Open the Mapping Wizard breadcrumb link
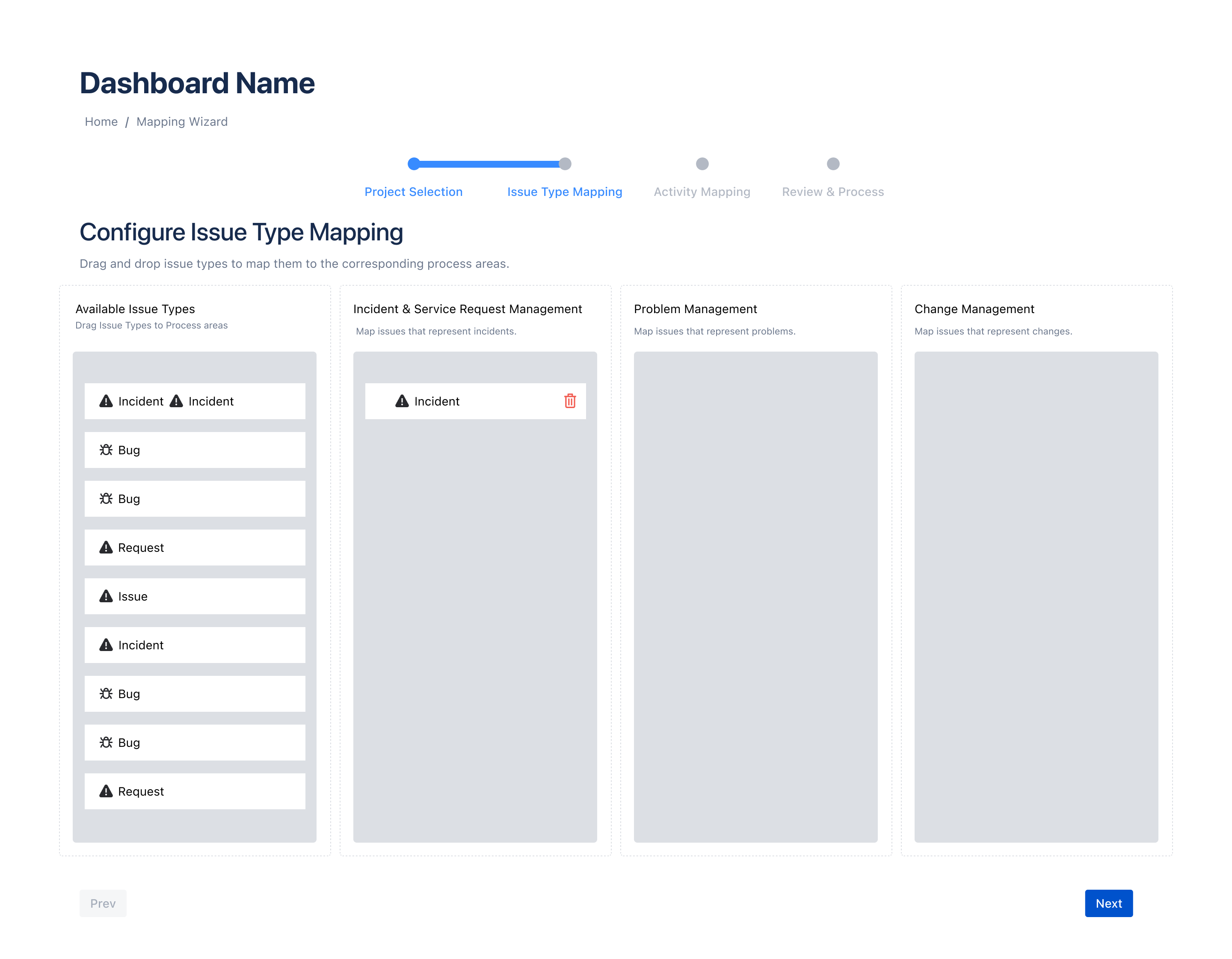Image resolution: width=1232 pixels, height=959 pixels. point(182,122)
